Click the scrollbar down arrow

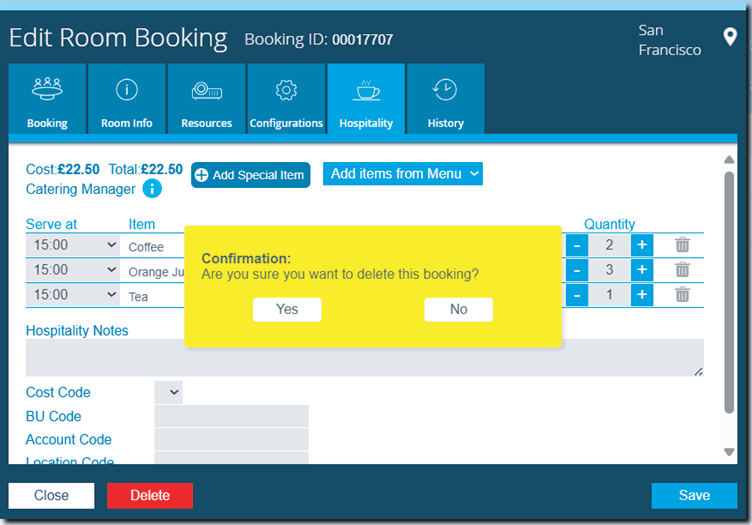click(729, 452)
